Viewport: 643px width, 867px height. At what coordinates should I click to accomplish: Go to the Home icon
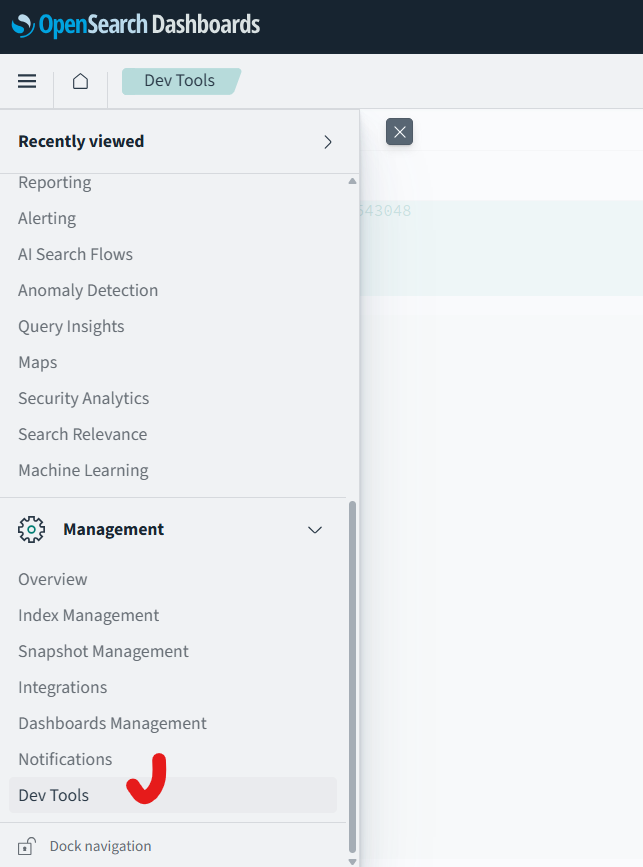[80, 81]
